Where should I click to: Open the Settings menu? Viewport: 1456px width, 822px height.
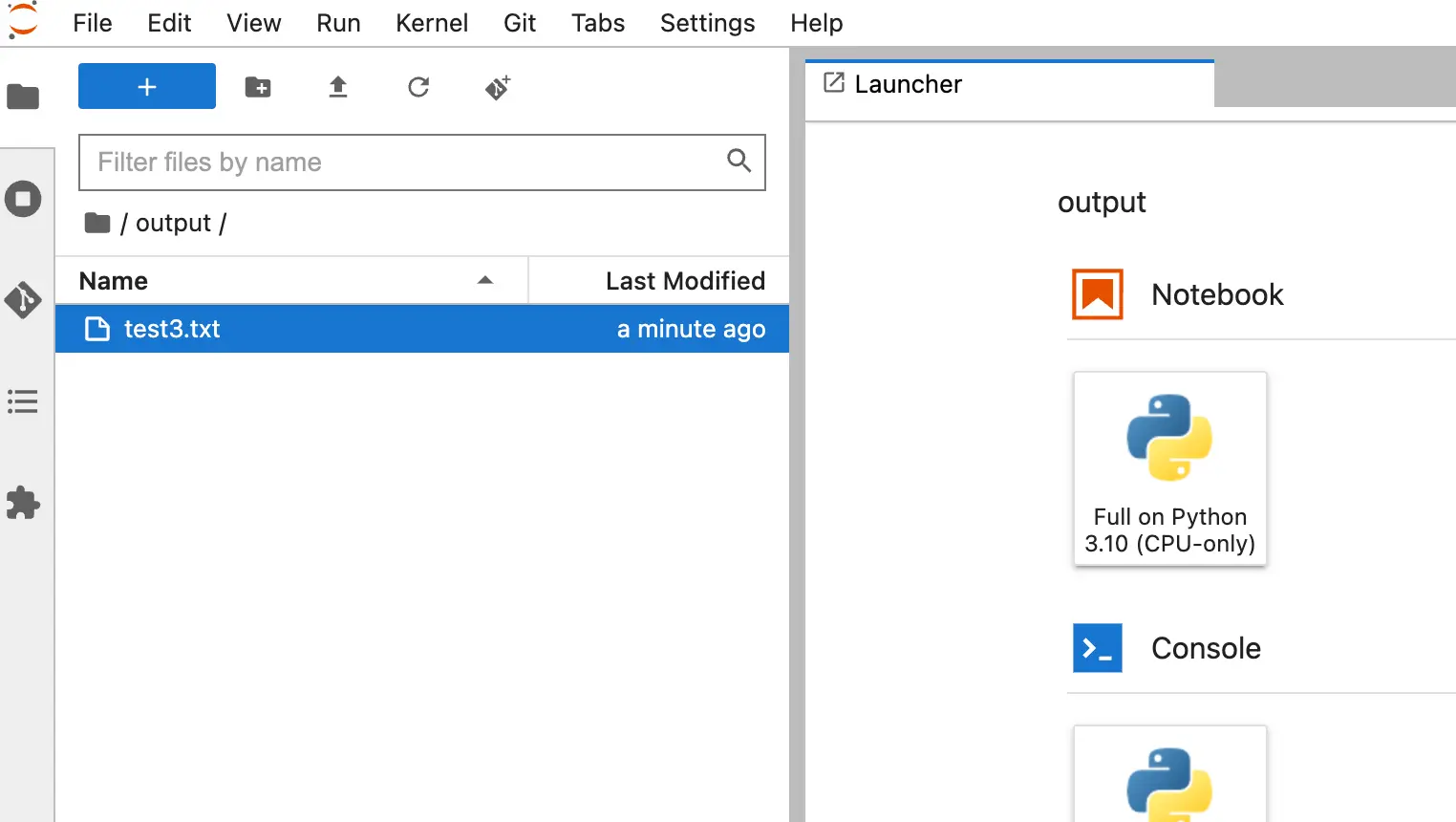(708, 23)
